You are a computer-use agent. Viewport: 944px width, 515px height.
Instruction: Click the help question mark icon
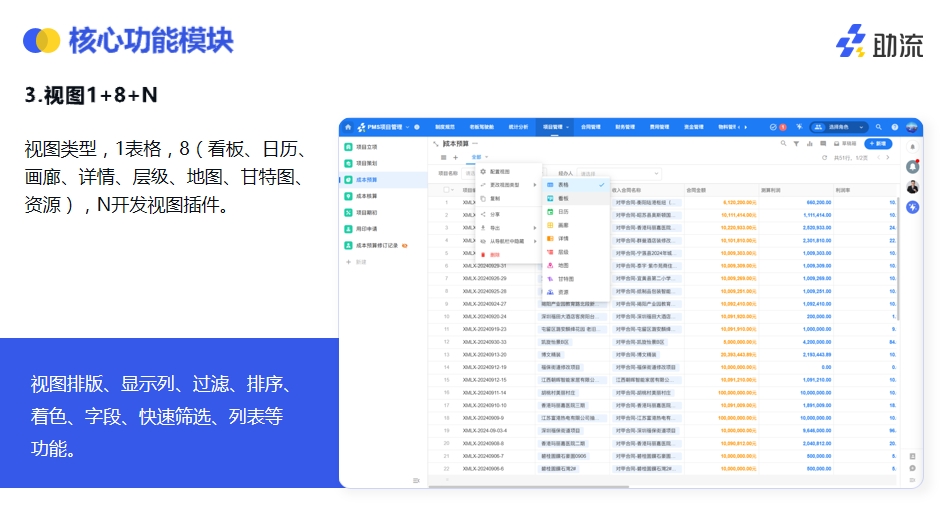pos(895,128)
